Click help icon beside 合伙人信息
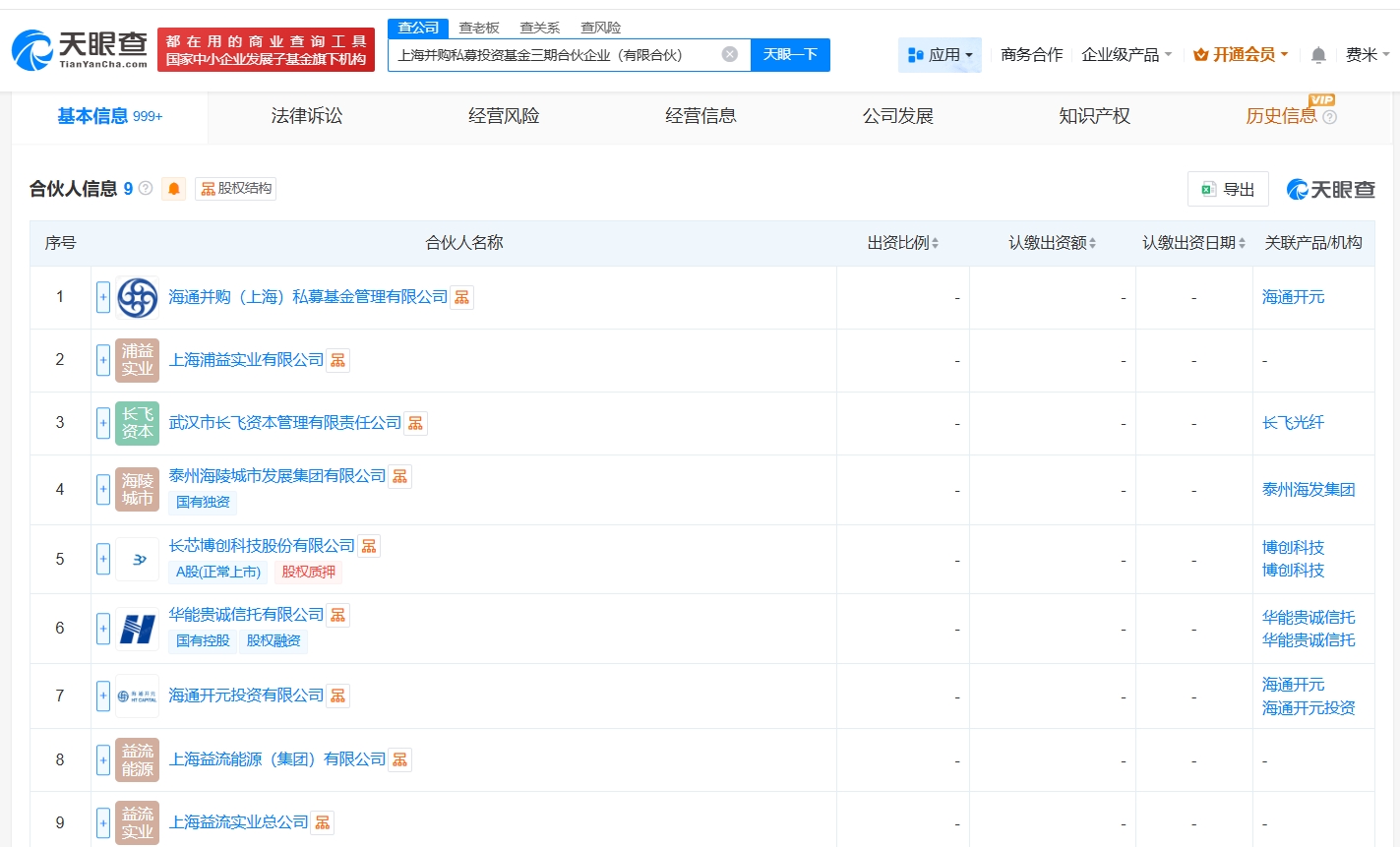 point(146,188)
